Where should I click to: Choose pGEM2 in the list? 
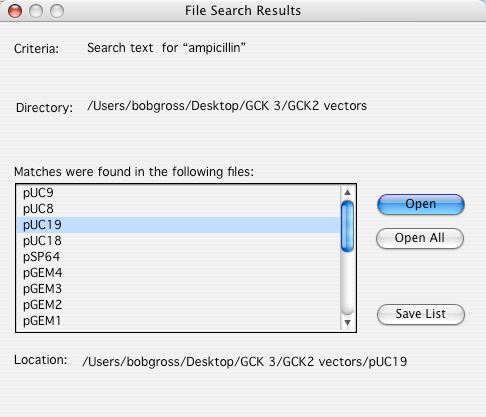[178, 305]
